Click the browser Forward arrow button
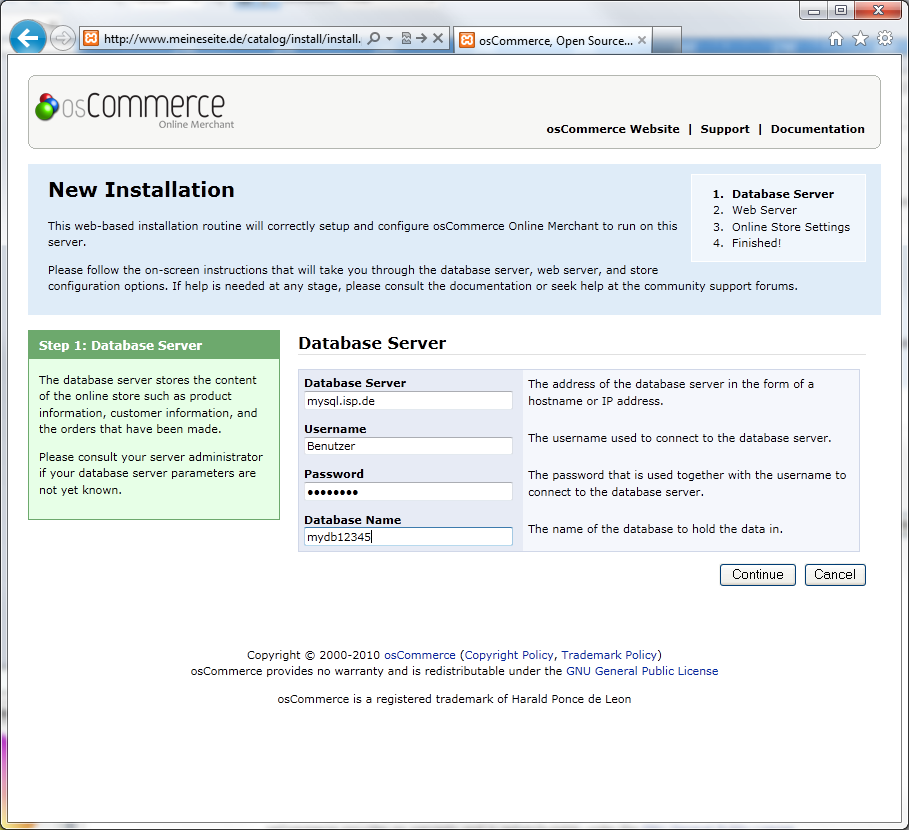909x830 pixels. coord(62,39)
